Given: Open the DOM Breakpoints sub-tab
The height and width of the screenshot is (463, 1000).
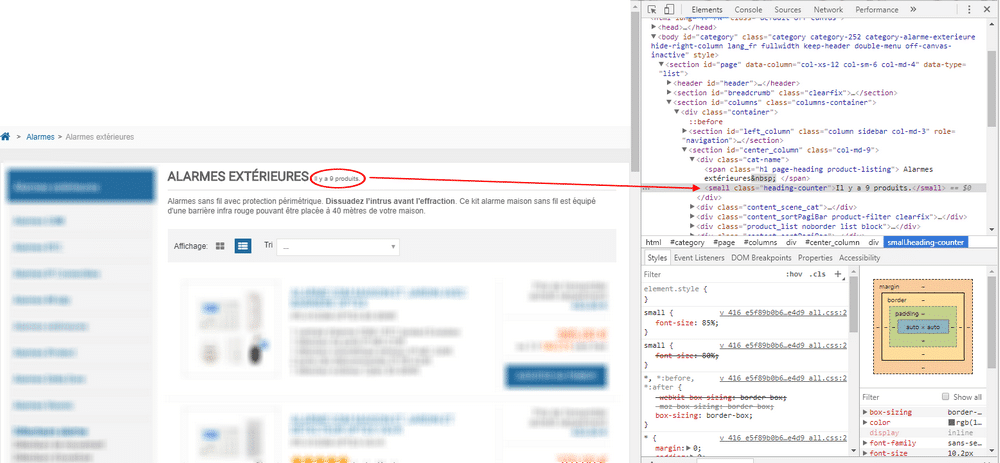Looking at the screenshot, I should point(761,258).
